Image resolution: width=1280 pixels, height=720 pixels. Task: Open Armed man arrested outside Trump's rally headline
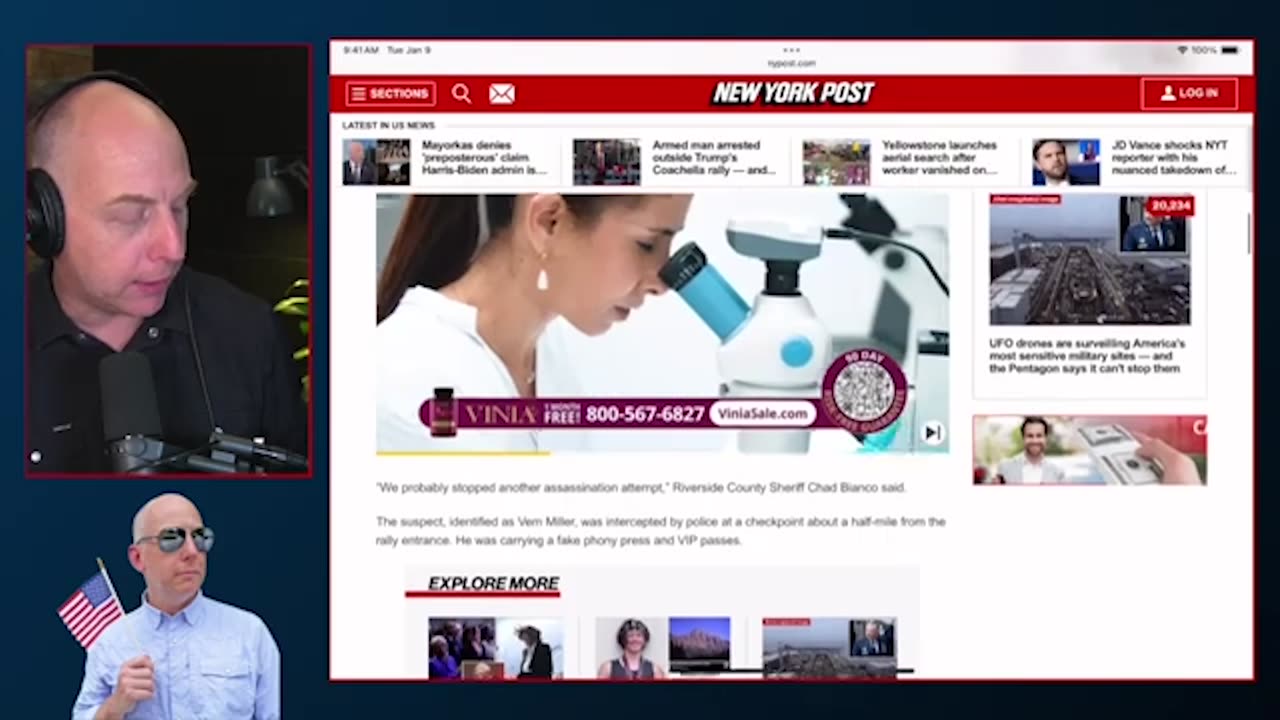click(714, 158)
